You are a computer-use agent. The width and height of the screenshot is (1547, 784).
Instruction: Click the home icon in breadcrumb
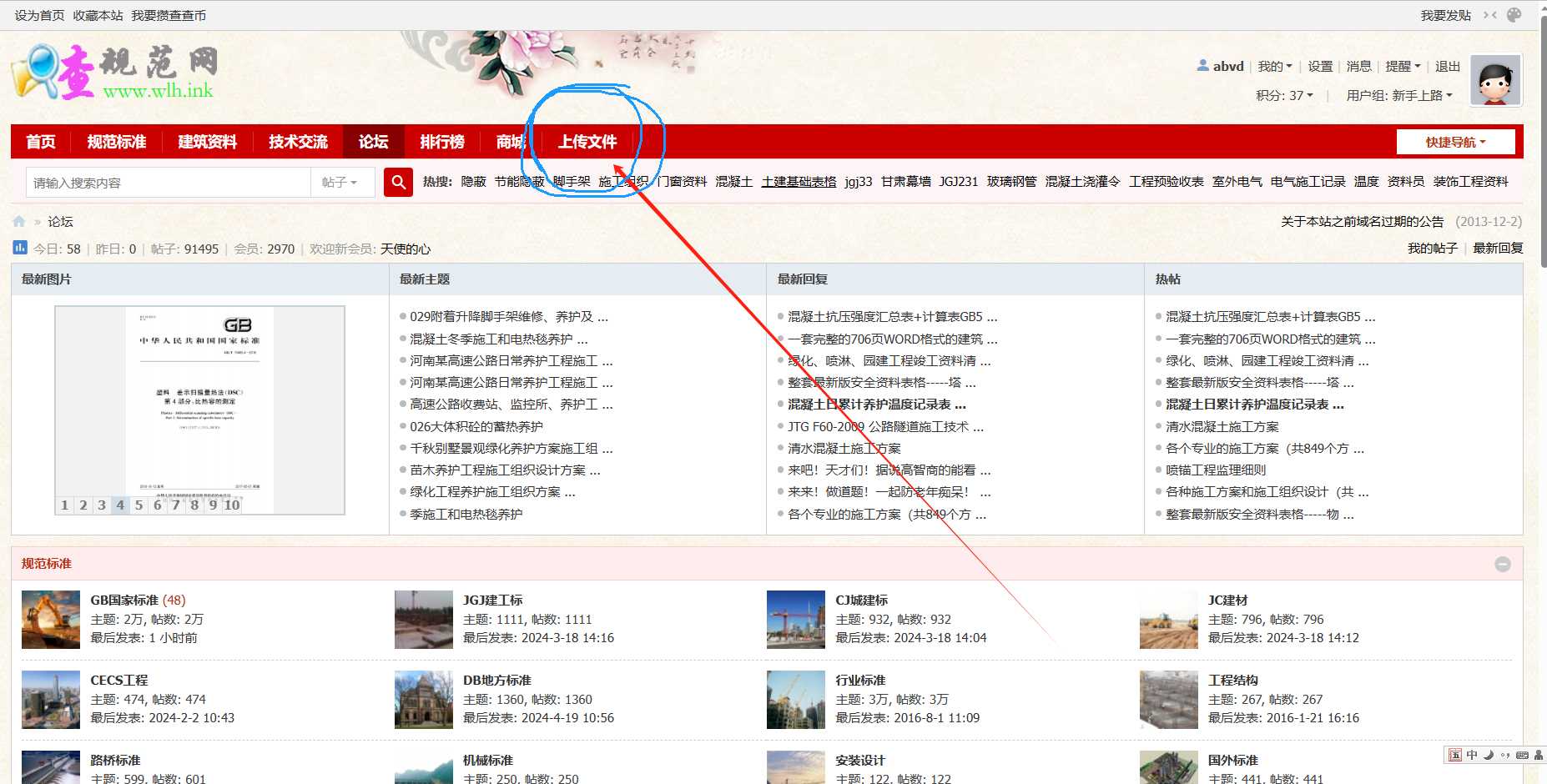(x=19, y=222)
